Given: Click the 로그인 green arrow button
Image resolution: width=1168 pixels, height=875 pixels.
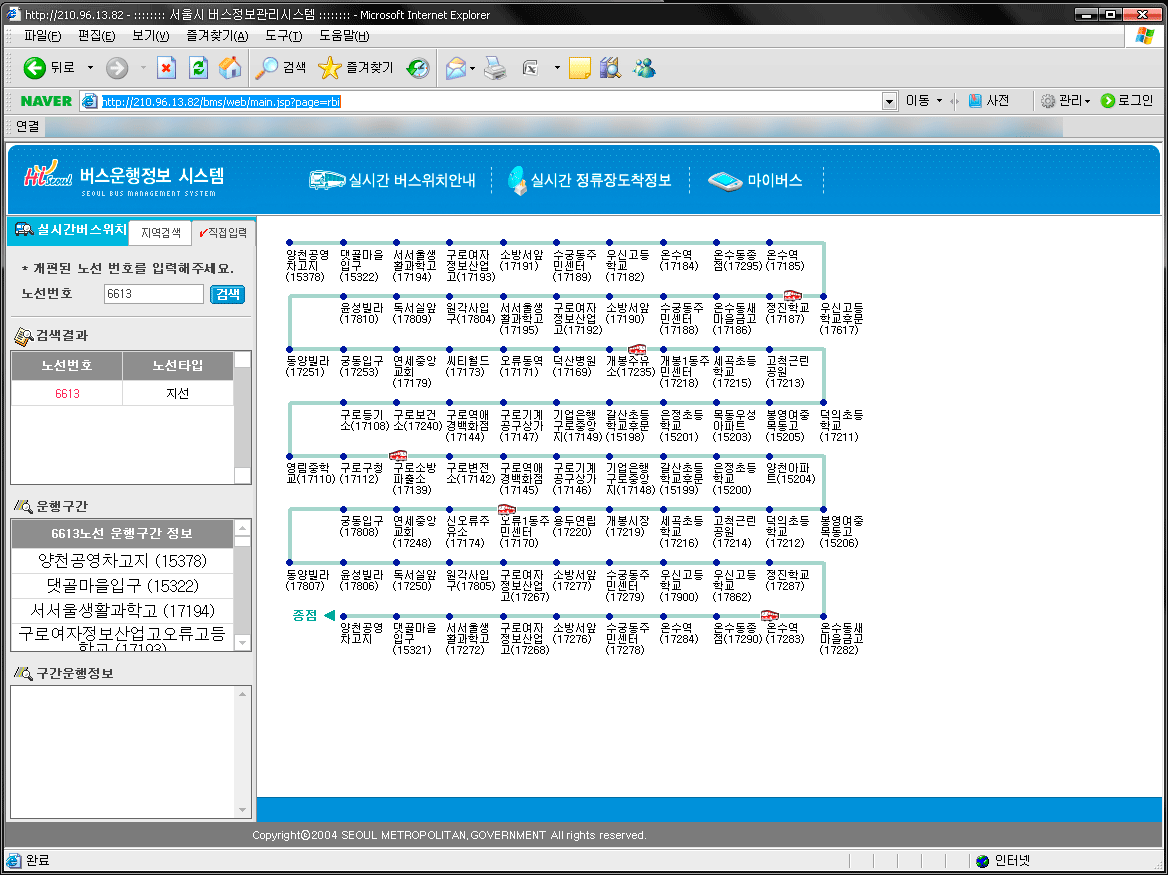Looking at the screenshot, I should (1126, 101).
